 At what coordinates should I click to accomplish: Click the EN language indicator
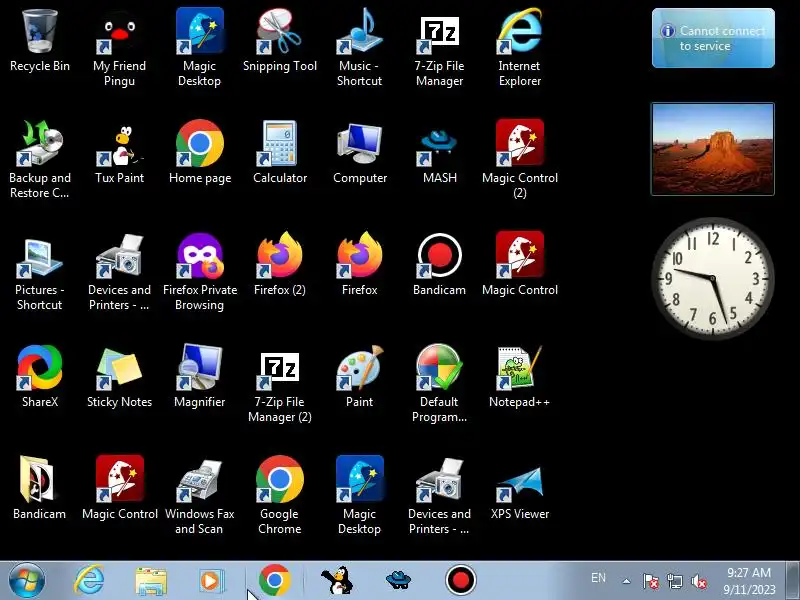[x=598, y=578]
